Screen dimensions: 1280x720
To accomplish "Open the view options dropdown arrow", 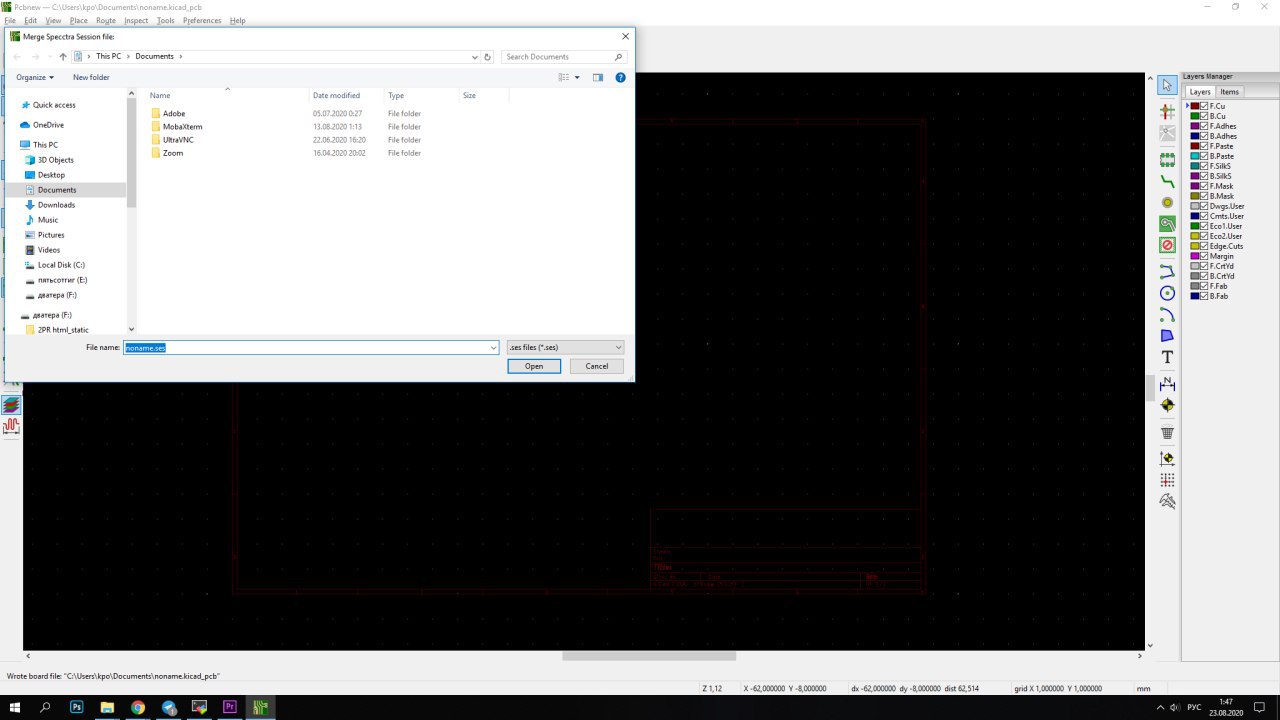I will coord(577,77).
